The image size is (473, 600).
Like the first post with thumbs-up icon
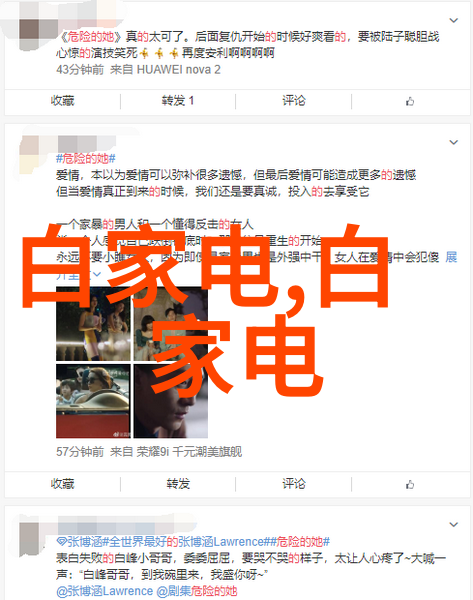tap(410, 101)
